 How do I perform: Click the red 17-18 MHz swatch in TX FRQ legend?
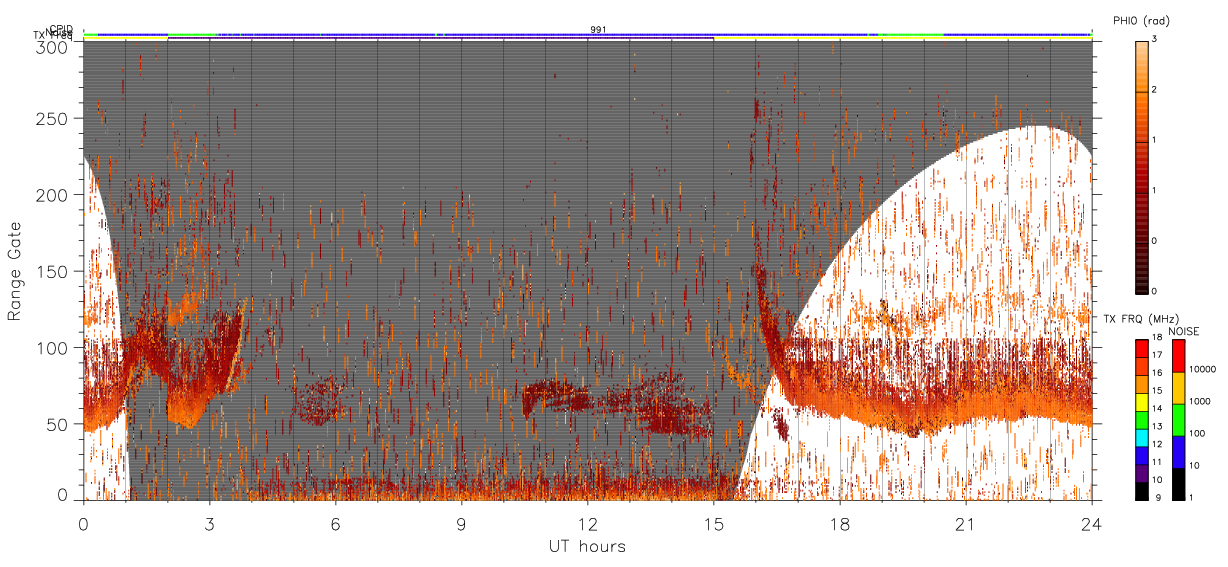[1141, 349]
